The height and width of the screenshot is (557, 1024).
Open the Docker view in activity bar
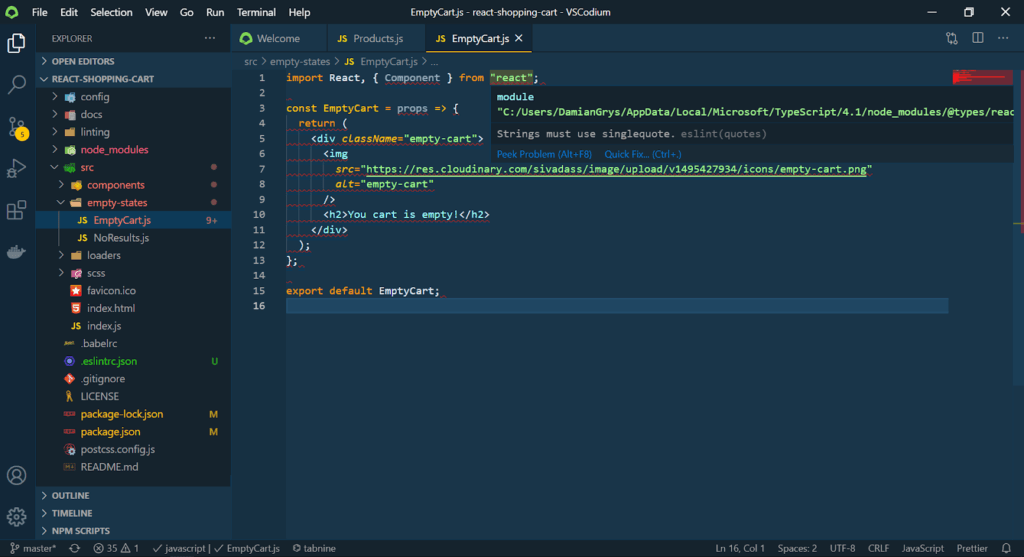click(x=16, y=252)
